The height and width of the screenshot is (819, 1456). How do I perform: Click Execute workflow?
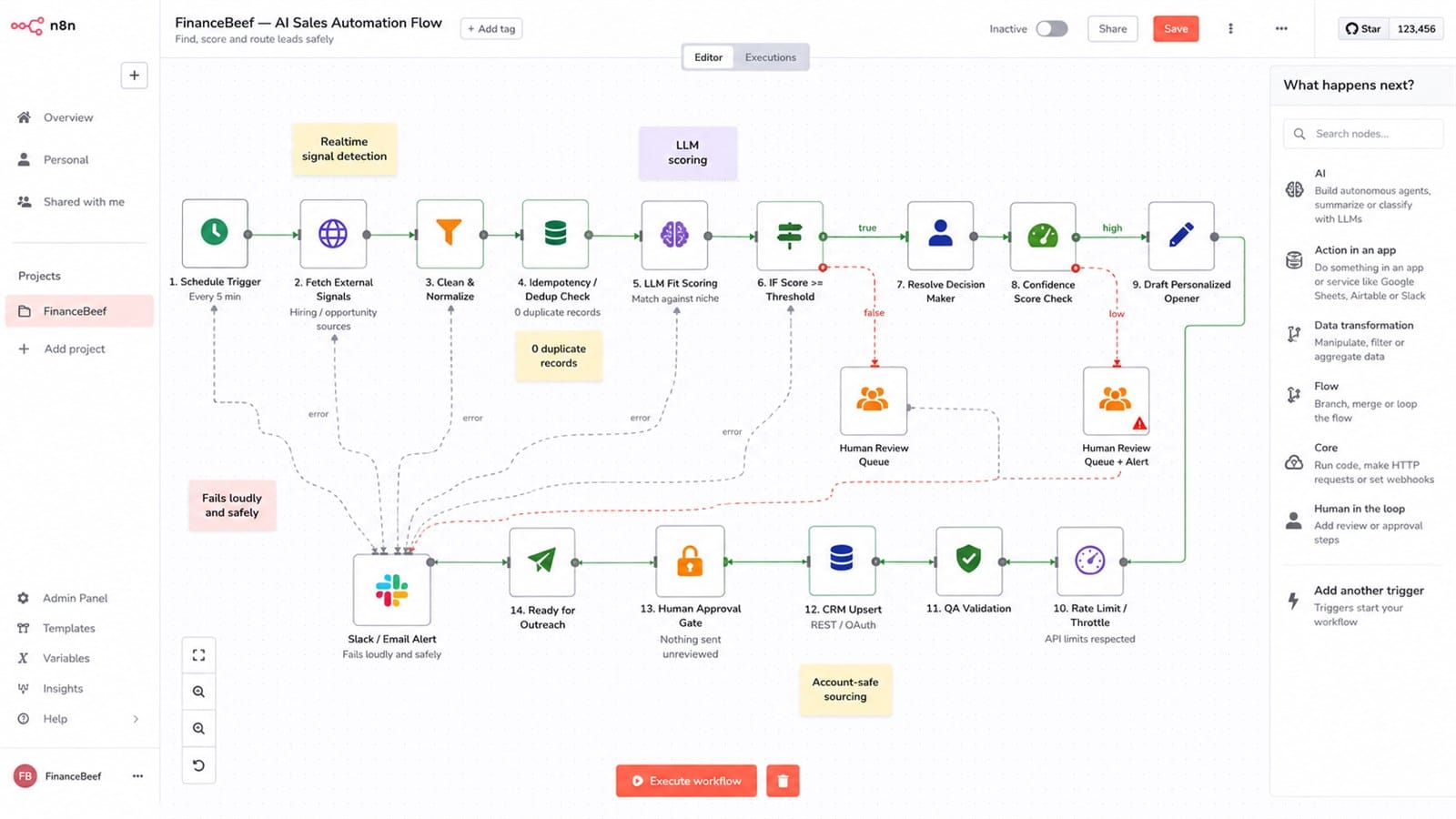[686, 781]
